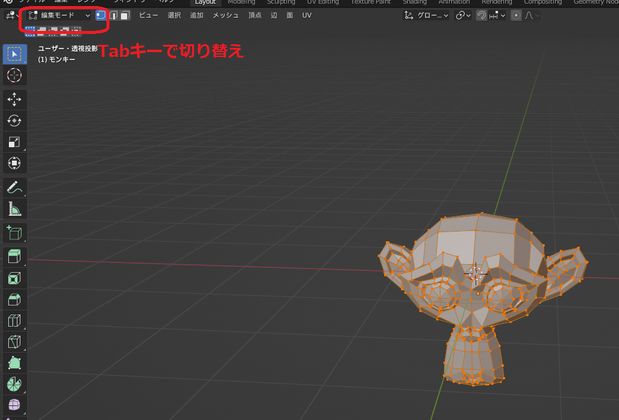Activate the Move tool
Image resolution: width=619 pixels, height=420 pixels.
[x=15, y=99]
